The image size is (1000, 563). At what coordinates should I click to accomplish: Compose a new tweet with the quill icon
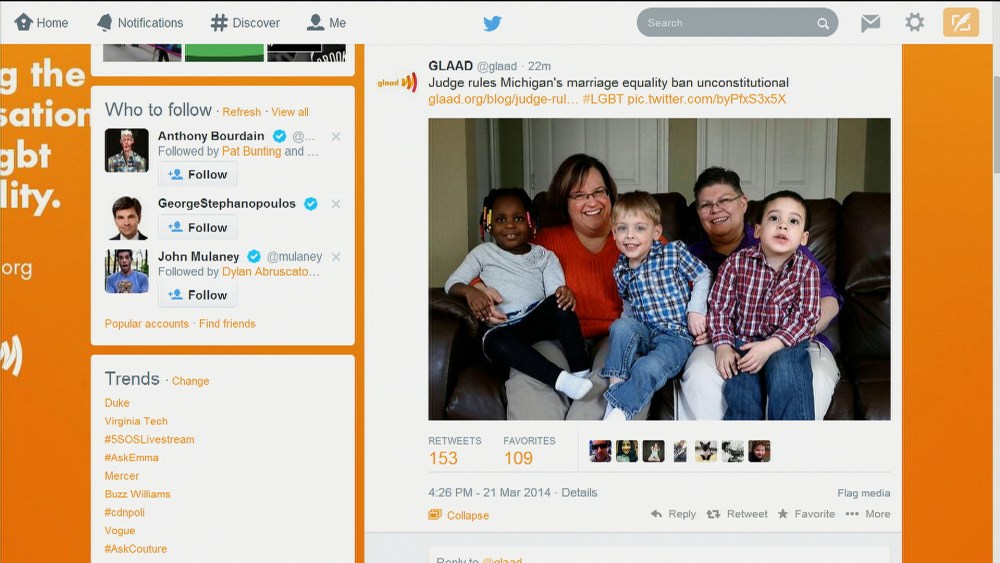click(960, 23)
